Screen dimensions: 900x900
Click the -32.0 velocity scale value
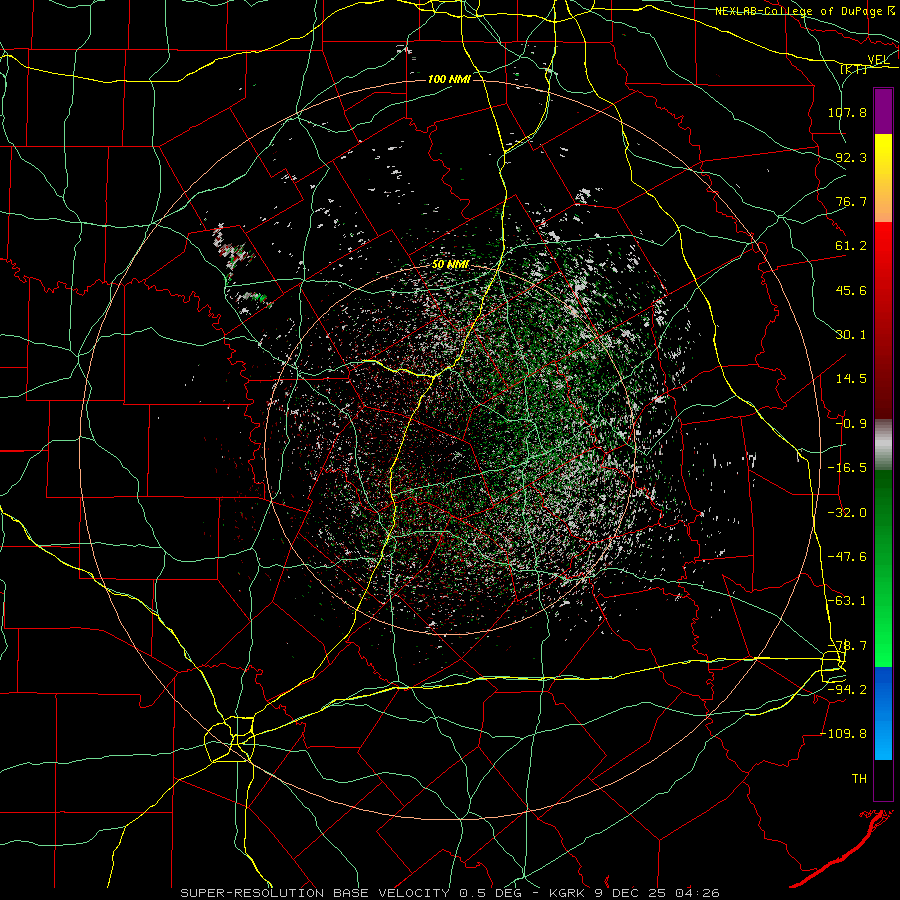847,513
